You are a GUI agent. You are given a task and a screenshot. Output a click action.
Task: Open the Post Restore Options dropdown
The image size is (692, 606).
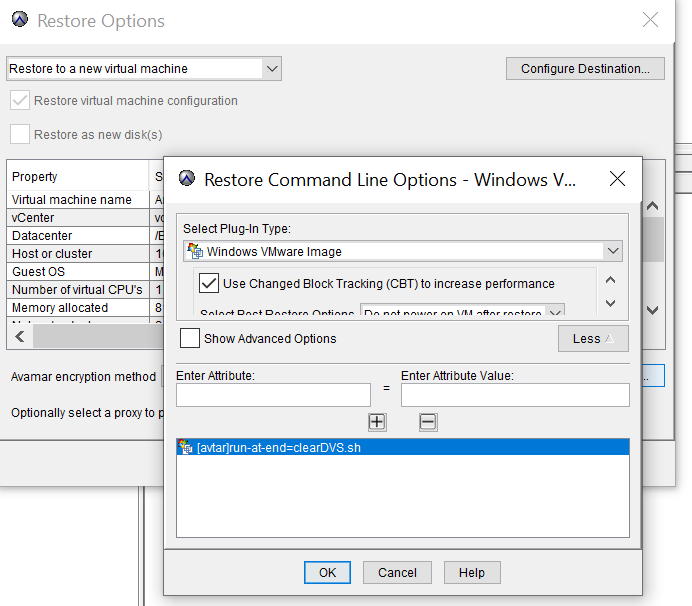[x=555, y=311]
